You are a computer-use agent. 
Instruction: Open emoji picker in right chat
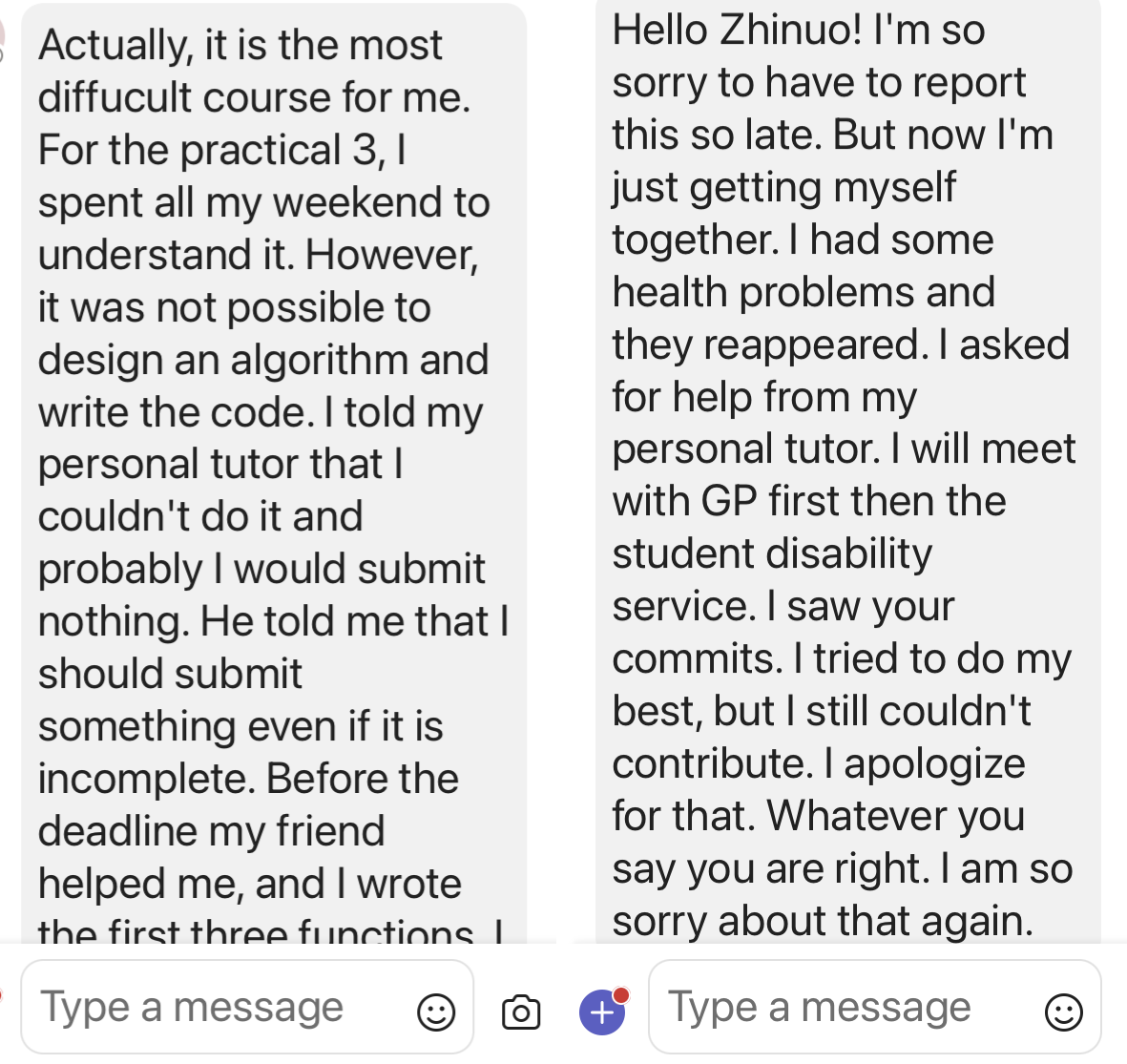(x=1063, y=1012)
